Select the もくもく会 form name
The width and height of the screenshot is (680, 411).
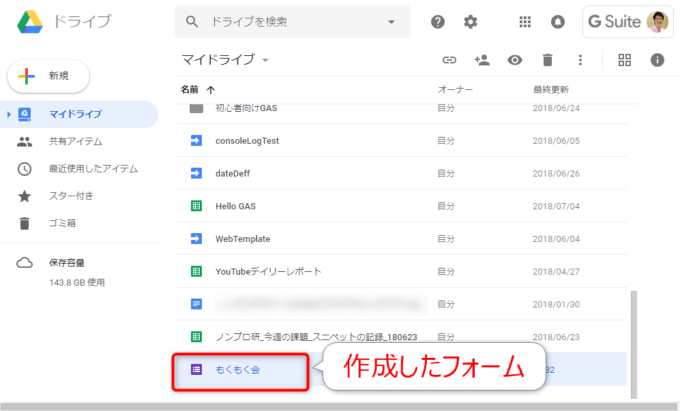[x=238, y=370]
